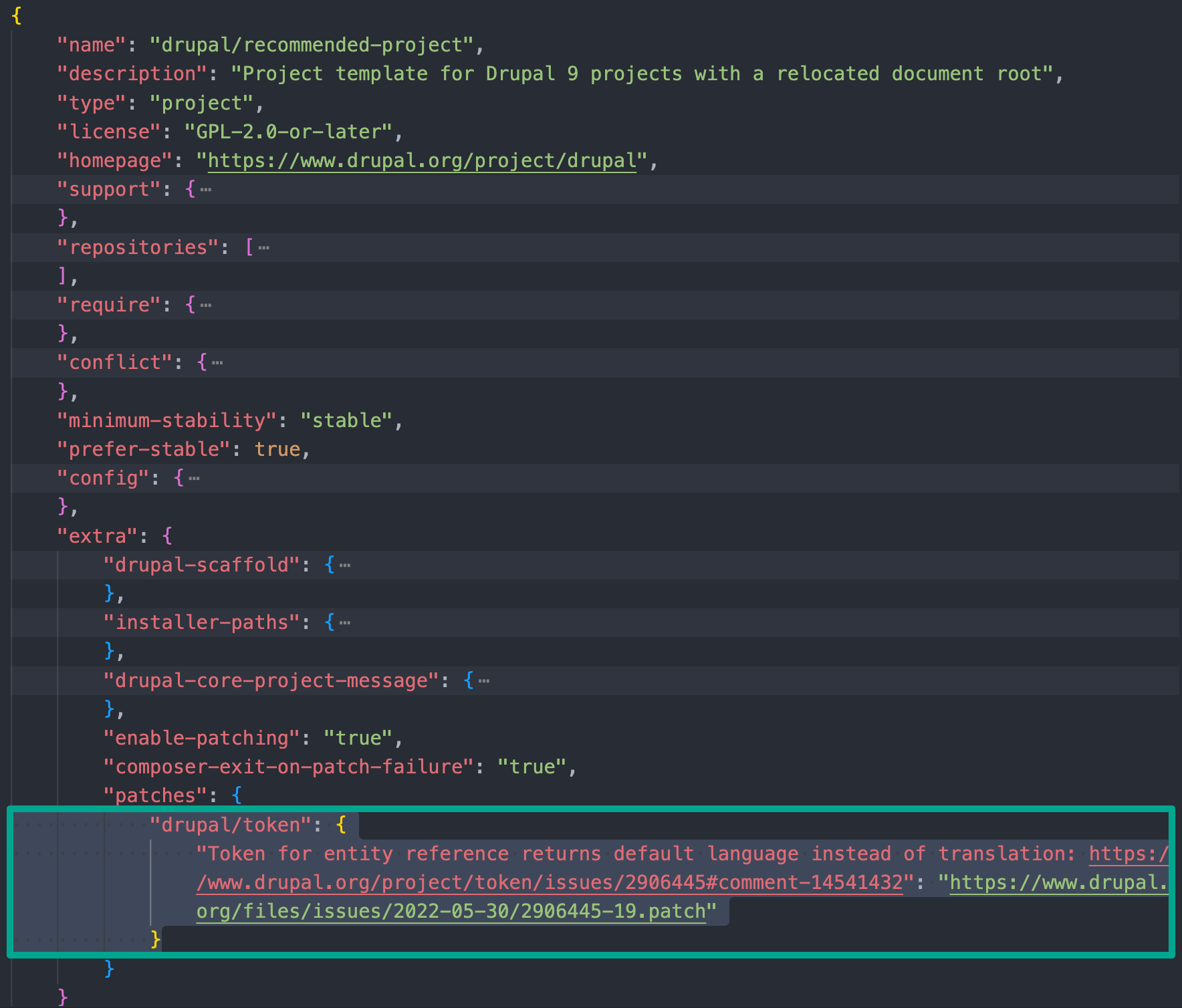The height and width of the screenshot is (1008, 1182).
Task: Click the "require" key
Action: point(109,305)
